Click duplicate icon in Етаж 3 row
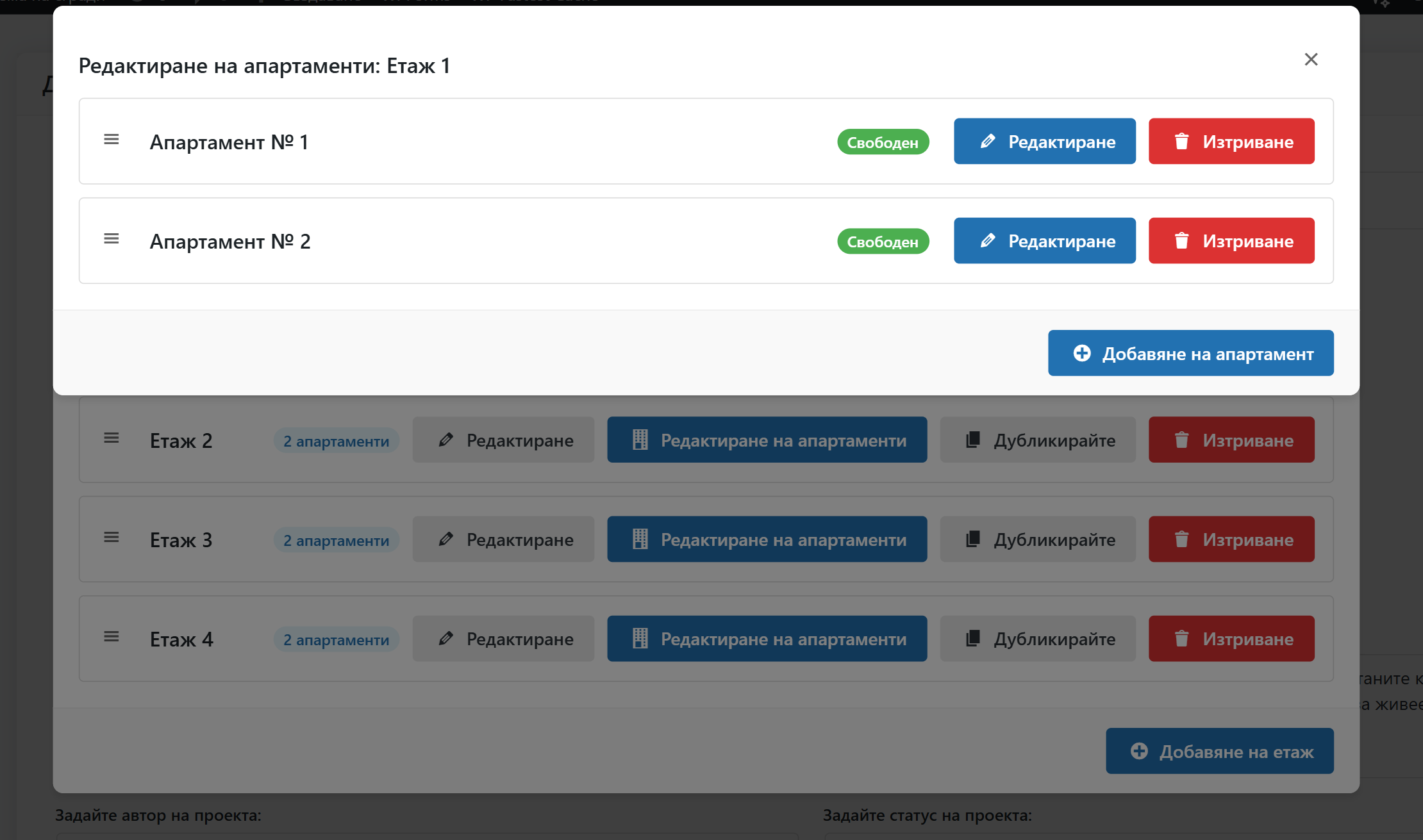This screenshot has width=1423, height=840. 973,539
